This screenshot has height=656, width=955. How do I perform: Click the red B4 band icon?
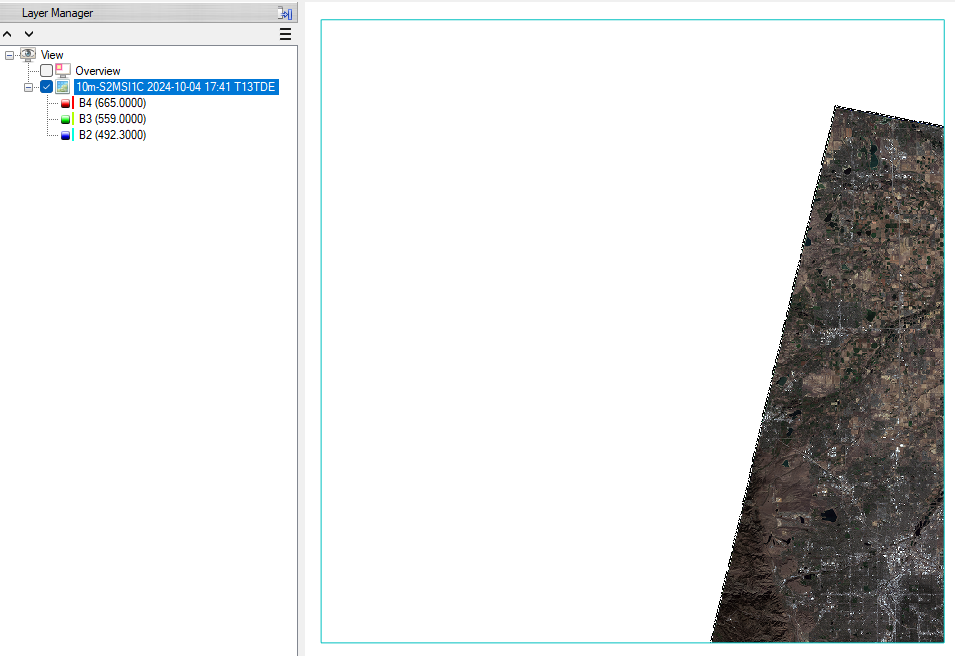tap(66, 103)
